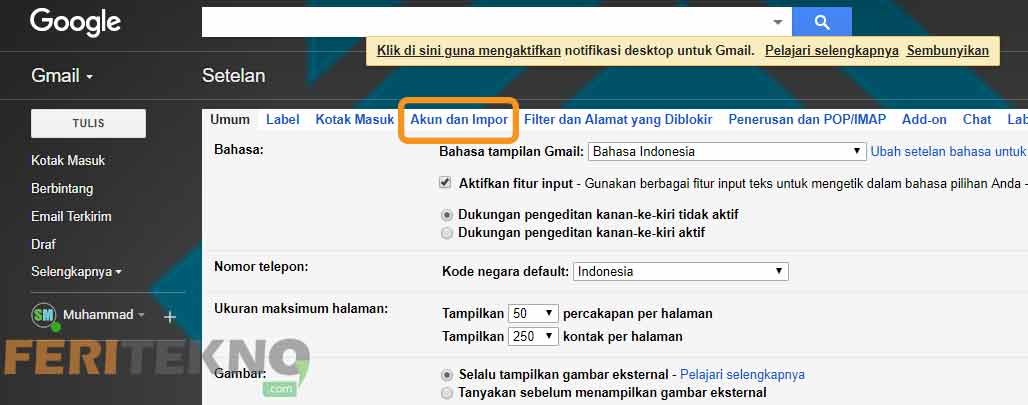Image resolution: width=1028 pixels, height=405 pixels.
Task: Click the blue search magnifier button
Action: click(821, 22)
